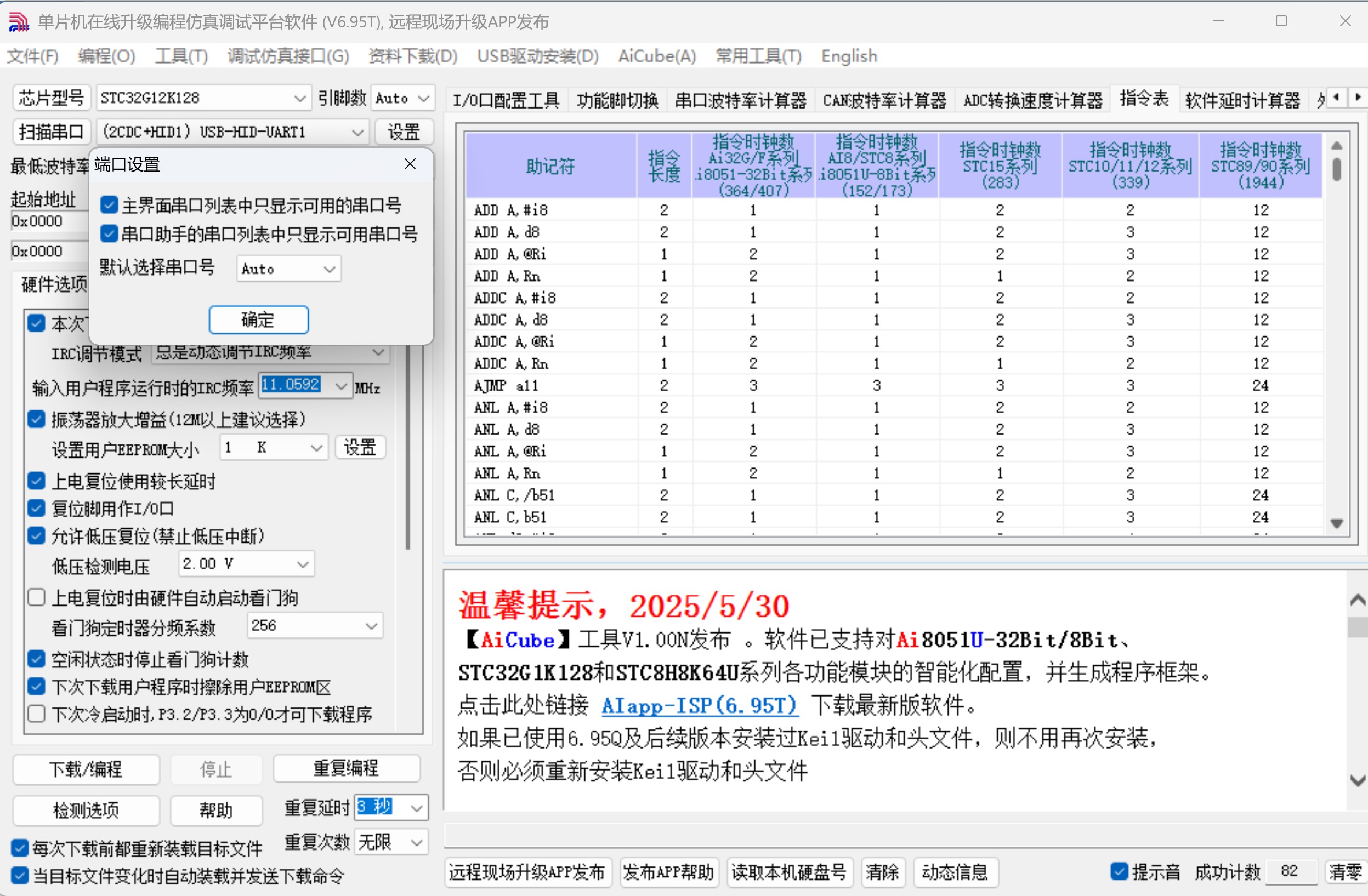Click 远程现场升级APP发布 button
The height and width of the screenshot is (896, 1368).
pos(527,871)
